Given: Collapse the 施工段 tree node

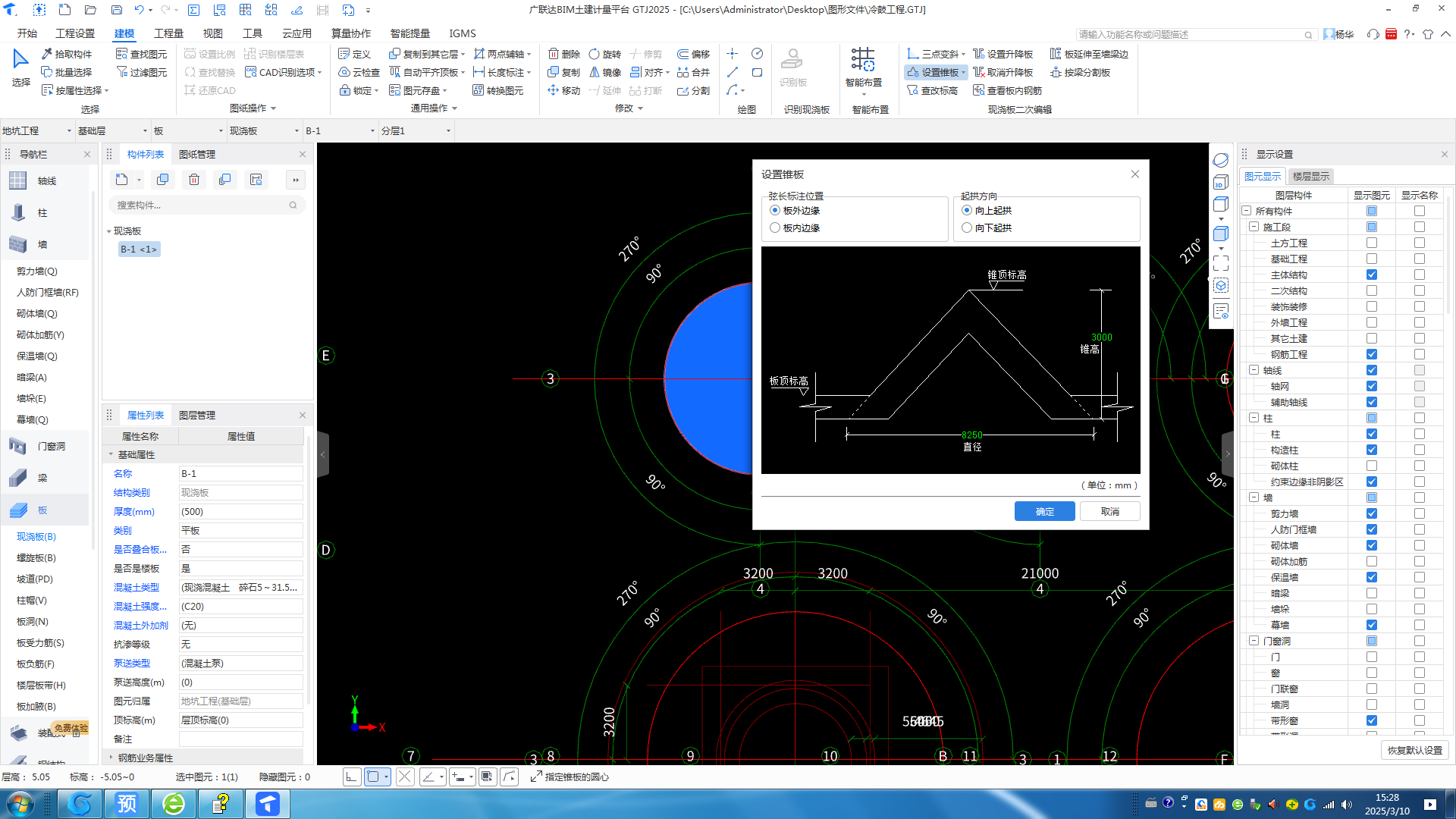Looking at the screenshot, I should [x=1254, y=227].
